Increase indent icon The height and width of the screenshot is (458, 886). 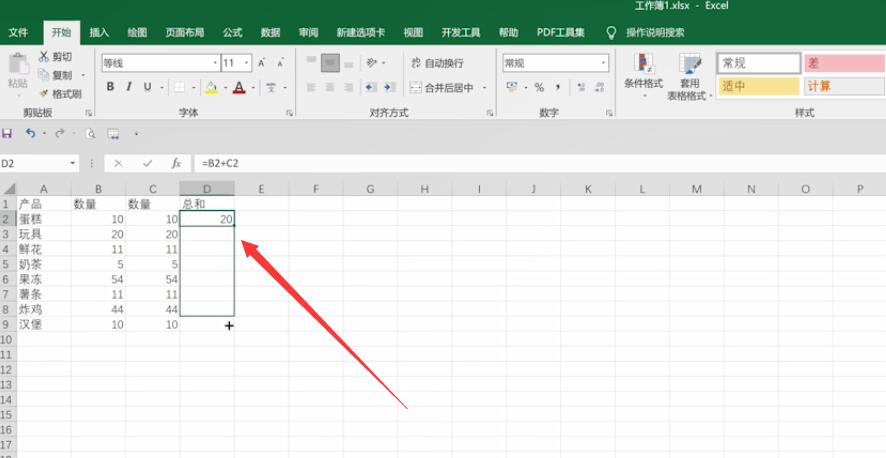(x=389, y=88)
